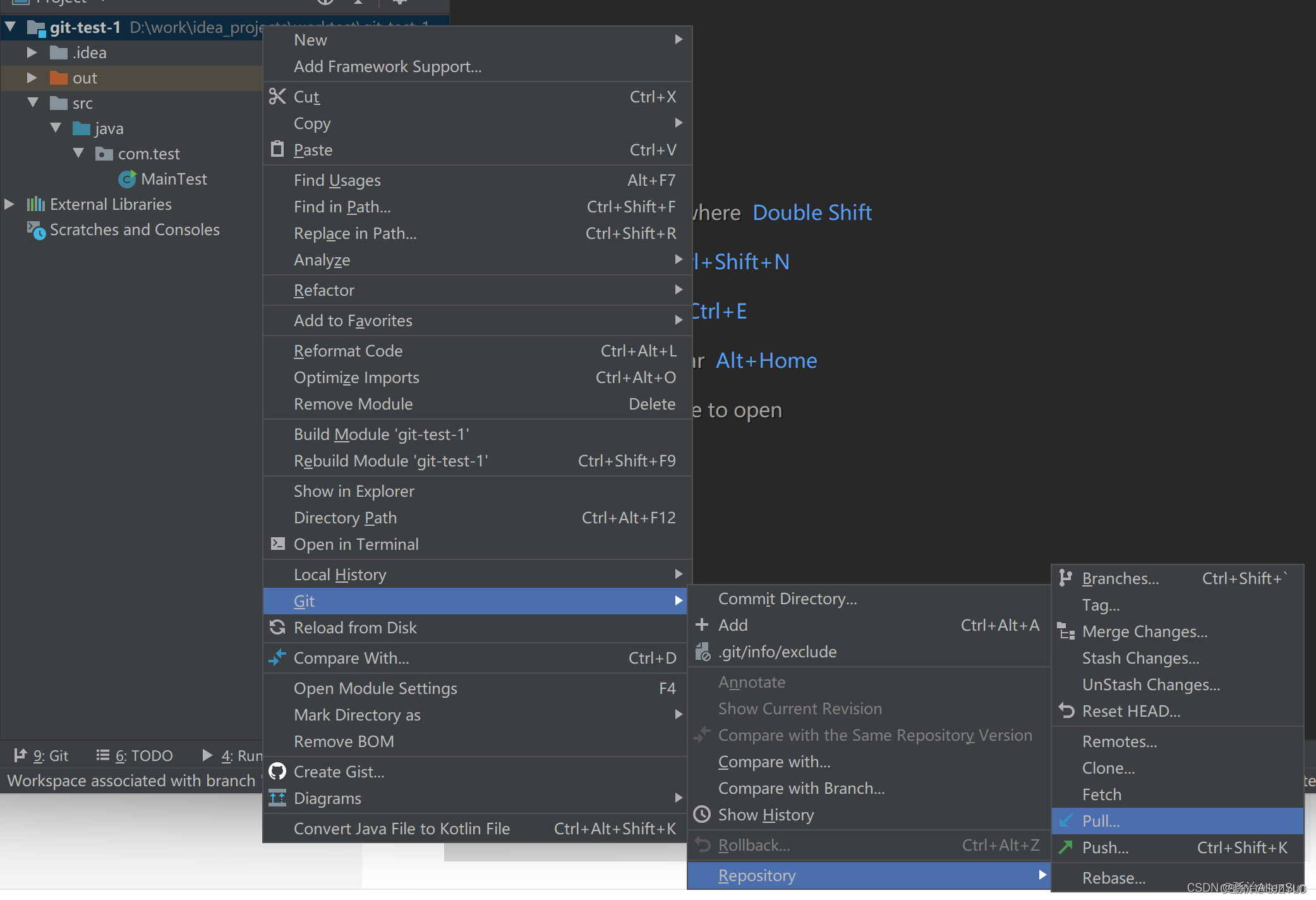Select Add Framework Support menu item
Viewport: 1316px width, 900px height.
(478, 66)
